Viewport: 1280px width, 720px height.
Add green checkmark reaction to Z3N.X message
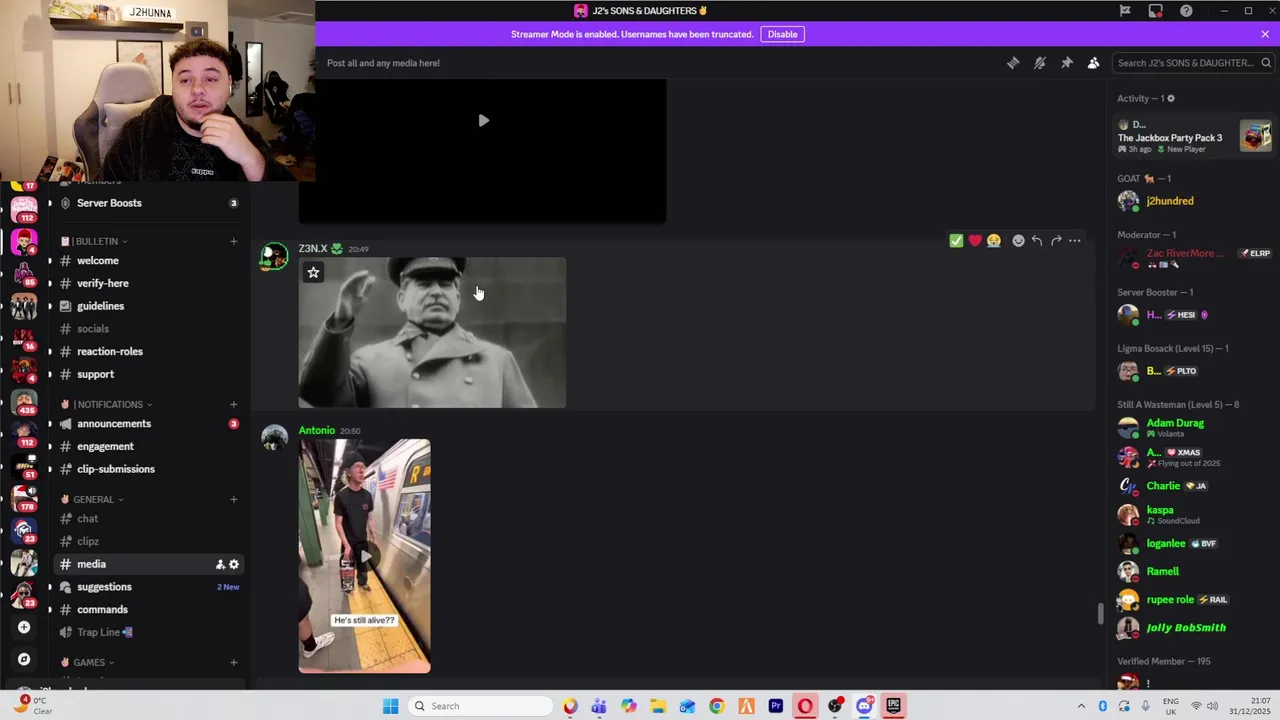(x=956, y=241)
